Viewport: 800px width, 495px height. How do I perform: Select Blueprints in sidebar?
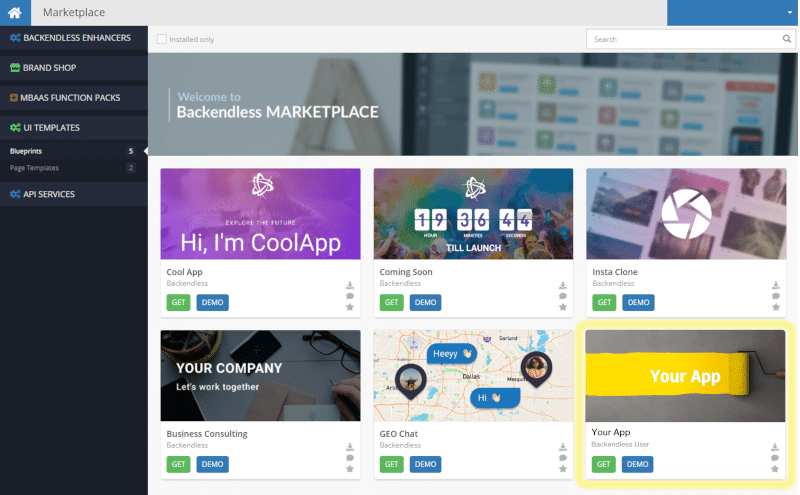coord(26,151)
